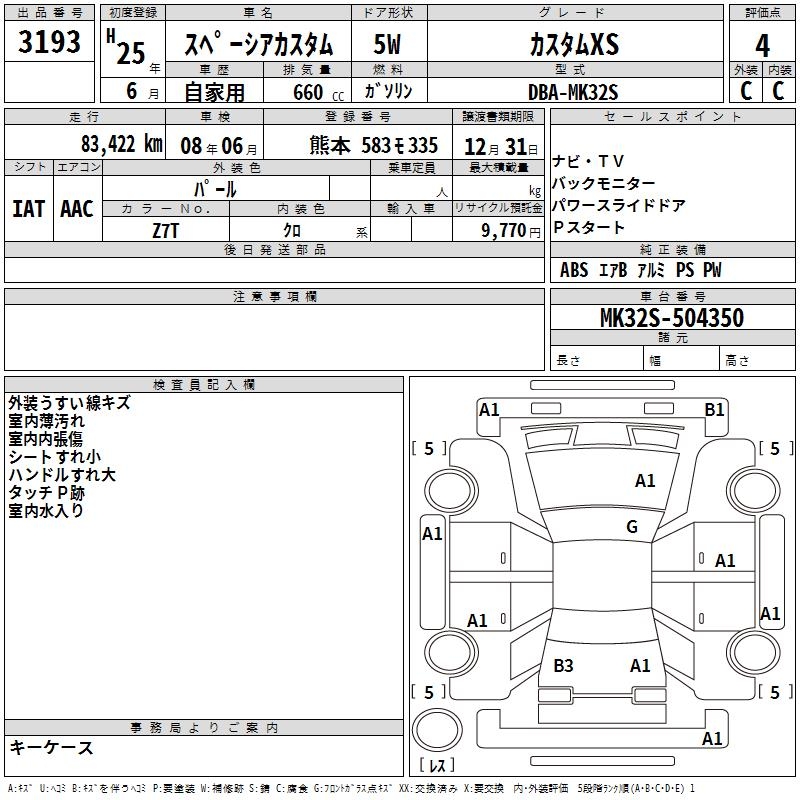
Task: Select the キーケース note in the office notice box
Action: 52,748
